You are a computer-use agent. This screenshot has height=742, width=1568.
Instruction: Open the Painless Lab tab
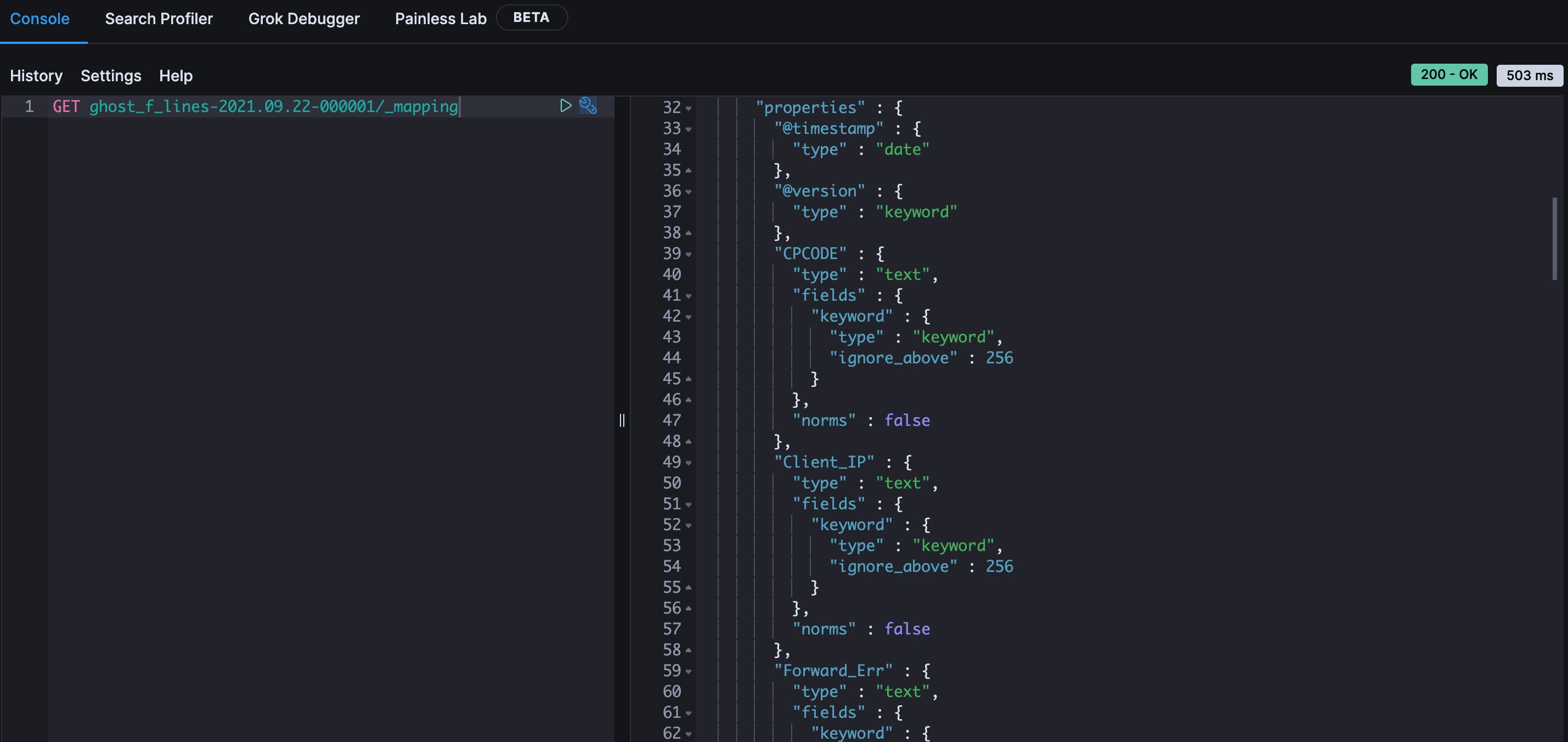point(441,19)
